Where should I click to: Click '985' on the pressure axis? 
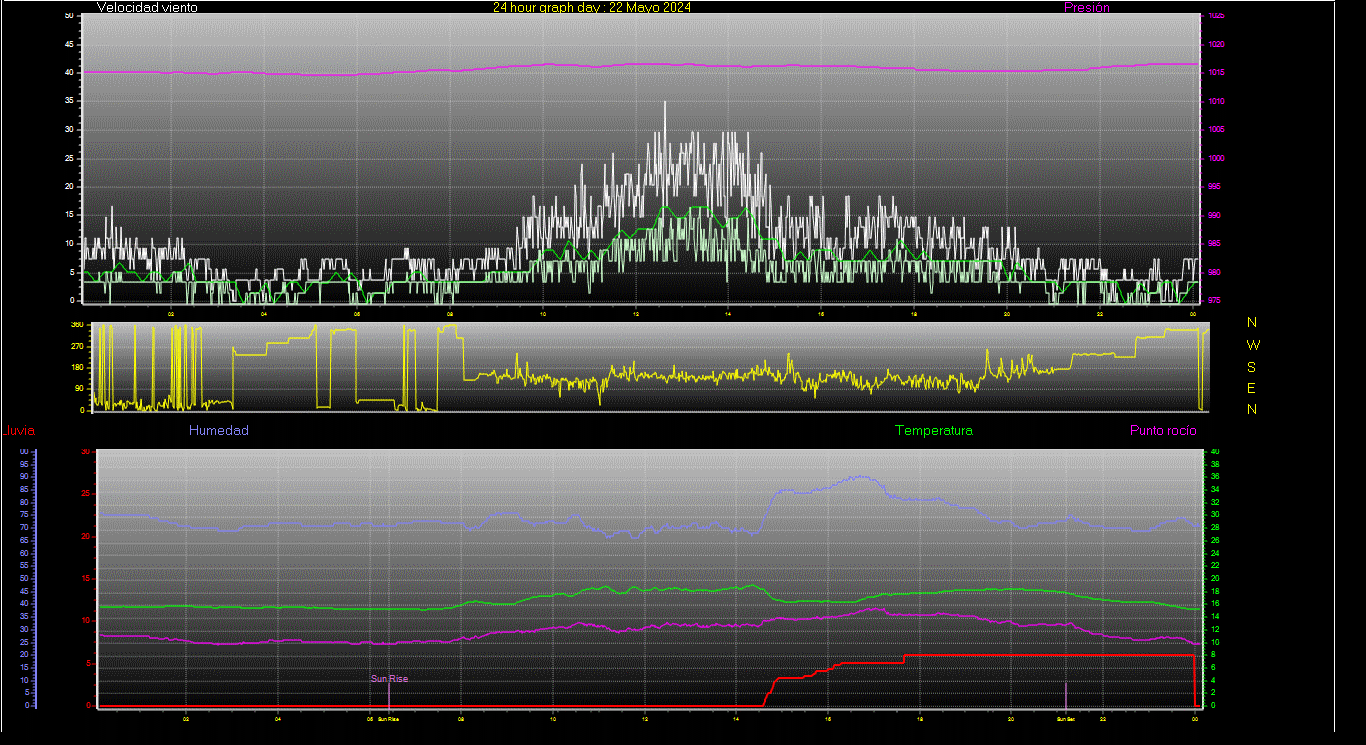pyautogui.click(x=1216, y=243)
